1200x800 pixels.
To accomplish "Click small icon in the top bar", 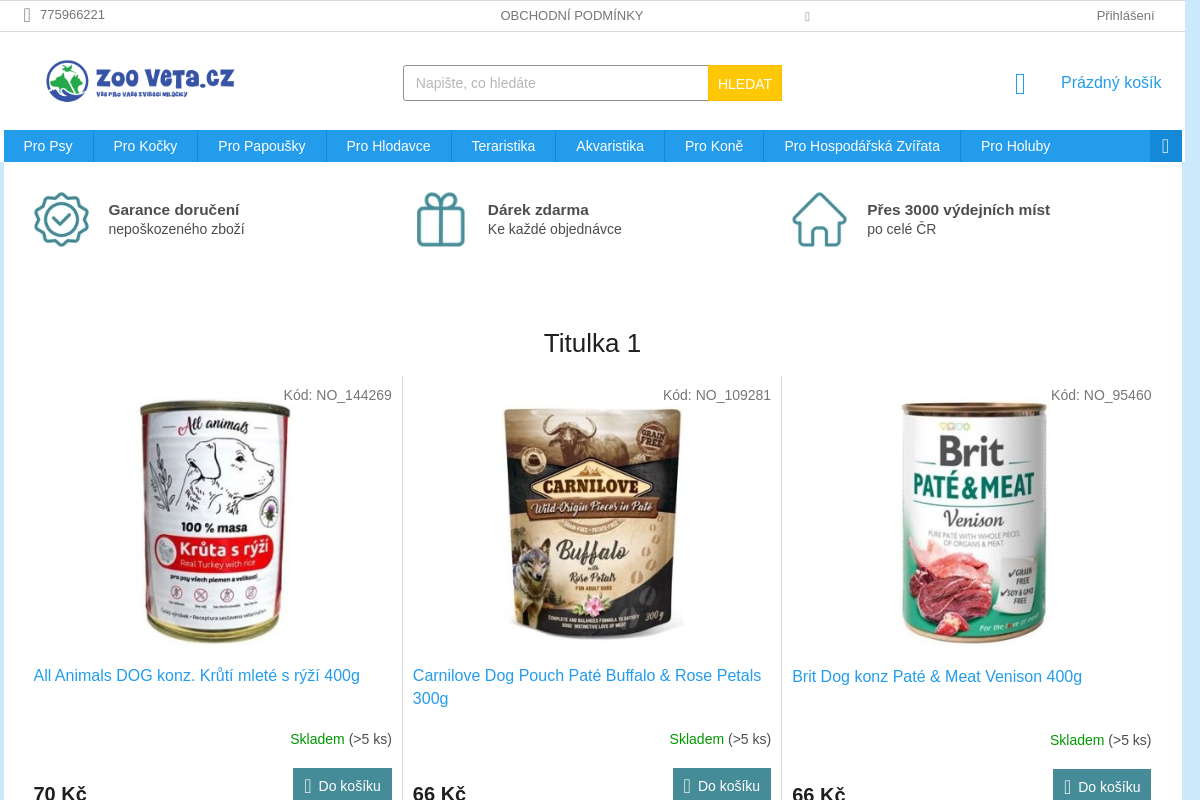I will pos(807,17).
